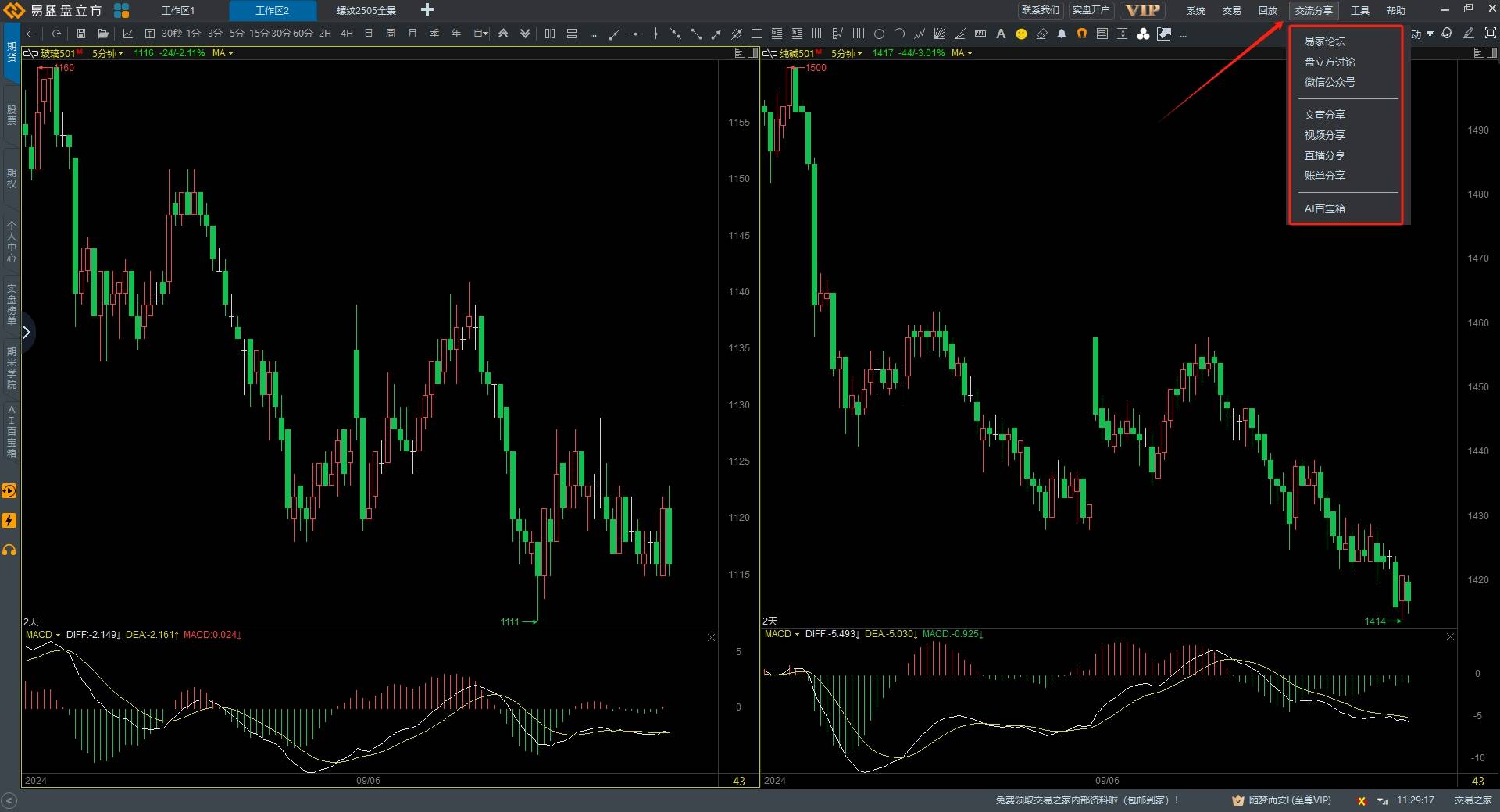Viewport: 1500px width, 812px height.
Task: Click the share/export arrow icon
Action: tap(1164, 34)
